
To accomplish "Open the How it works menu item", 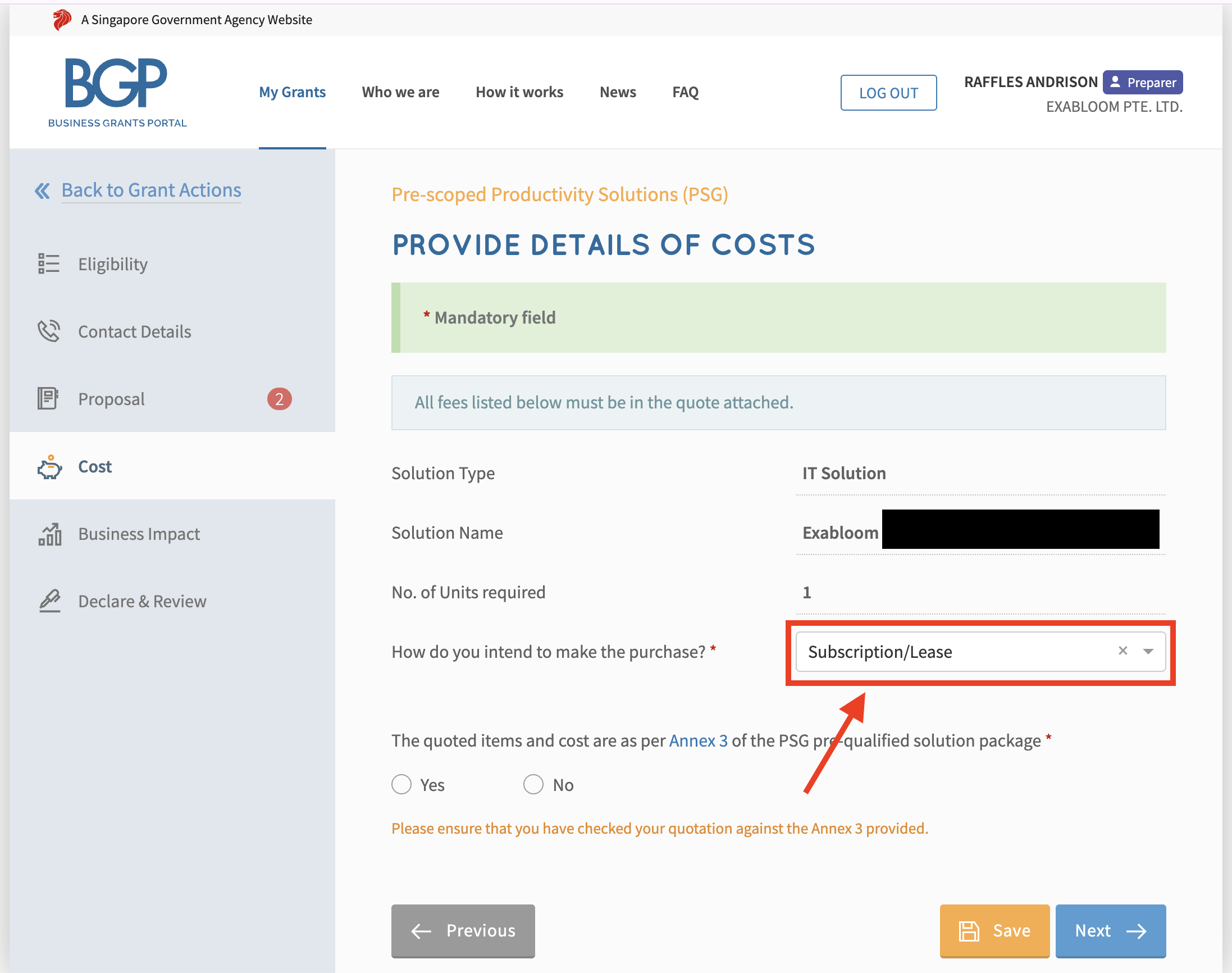I will click(519, 92).
